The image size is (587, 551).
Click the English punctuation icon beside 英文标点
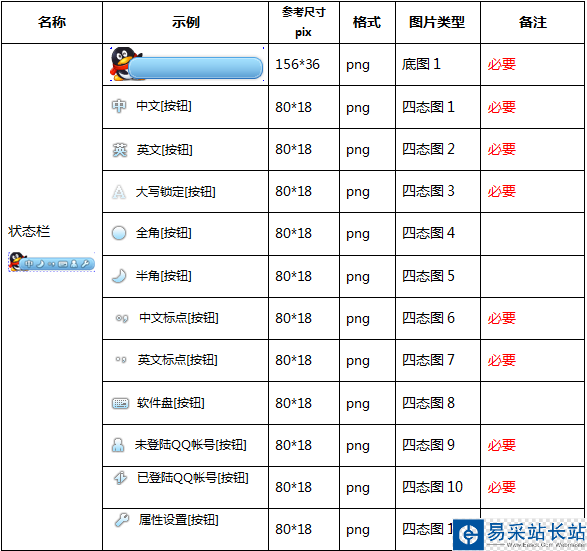click(x=121, y=360)
